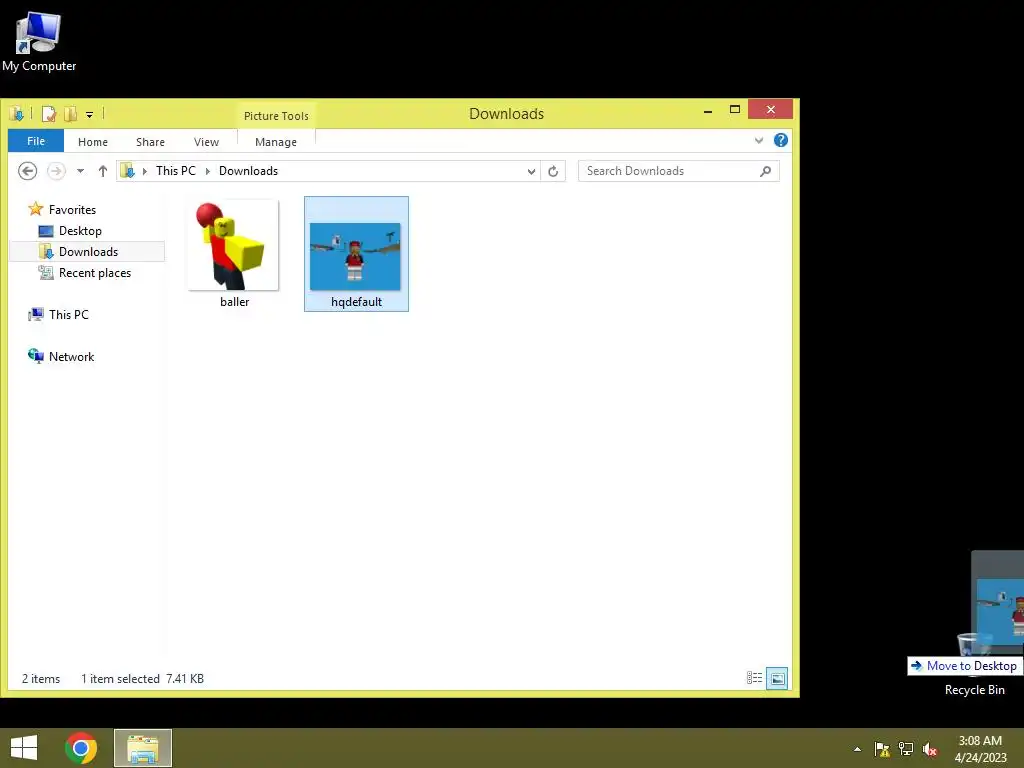Click the magnifier search icon
Screen dimensions: 1024x768
pos(765,171)
